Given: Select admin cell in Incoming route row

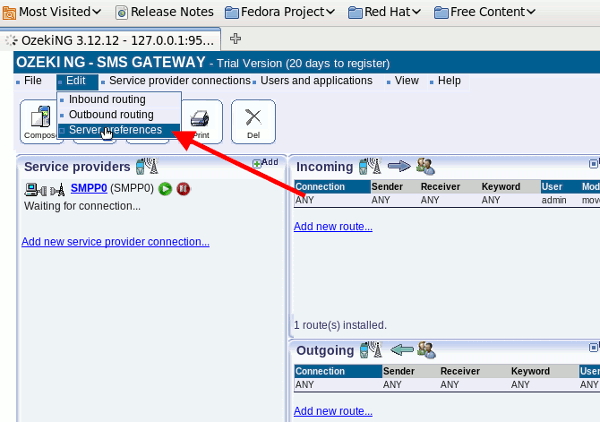Looking at the screenshot, I should coord(554,200).
